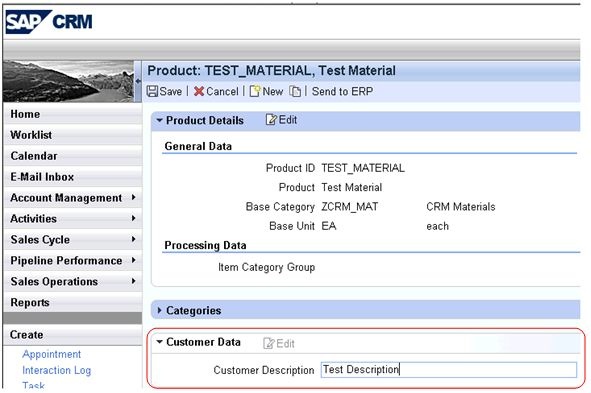Click the Save button label
This screenshot has height=393, width=591.
(x=170, y=91)
